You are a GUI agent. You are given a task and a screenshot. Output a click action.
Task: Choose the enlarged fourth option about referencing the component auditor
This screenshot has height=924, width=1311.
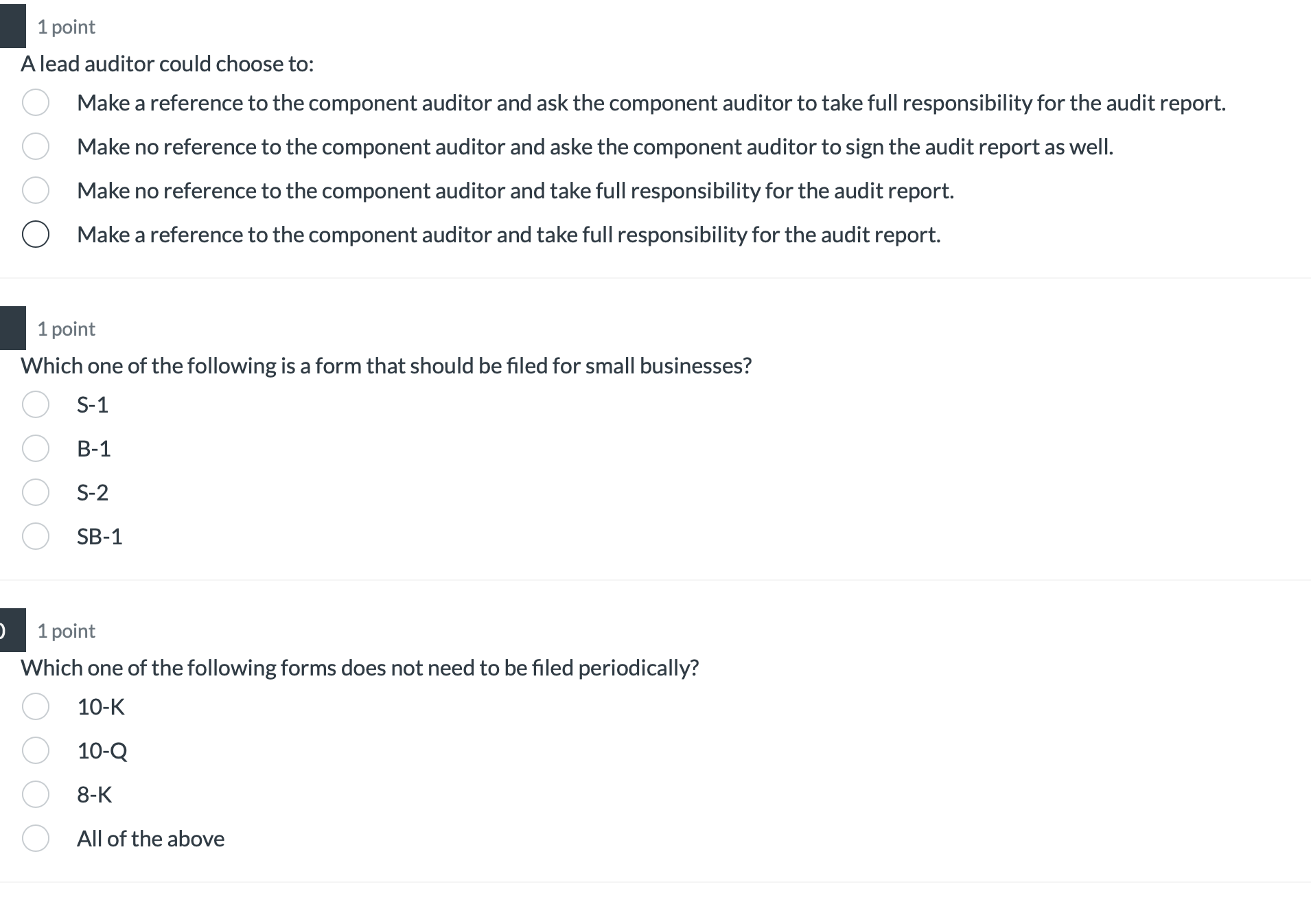click(x=35, y=234)
